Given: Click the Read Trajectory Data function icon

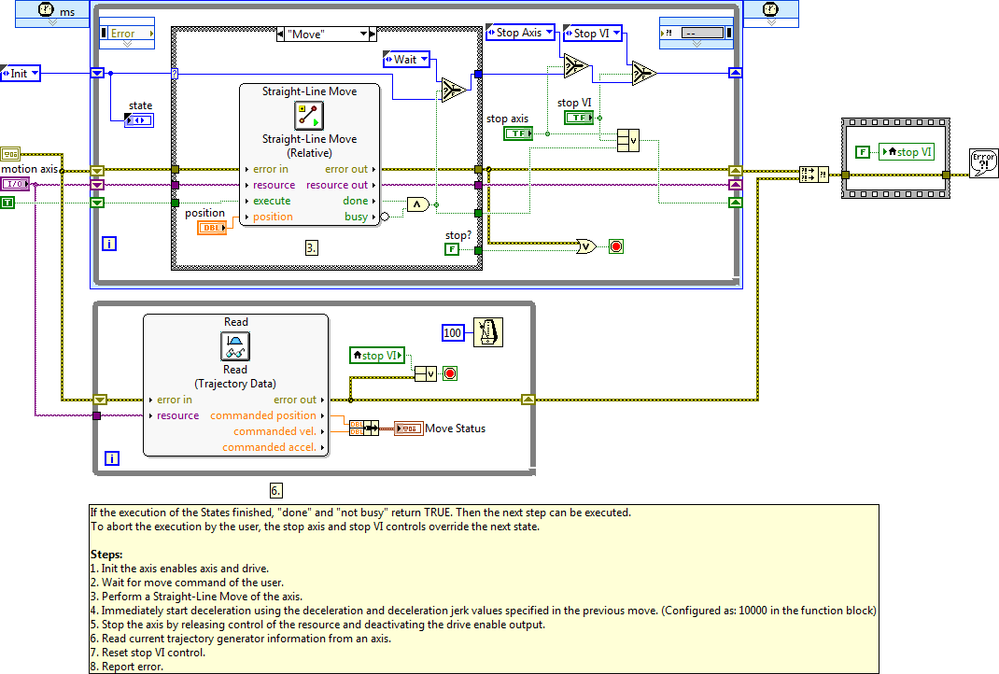Looking at the screenshot, I should click(235, 347).
